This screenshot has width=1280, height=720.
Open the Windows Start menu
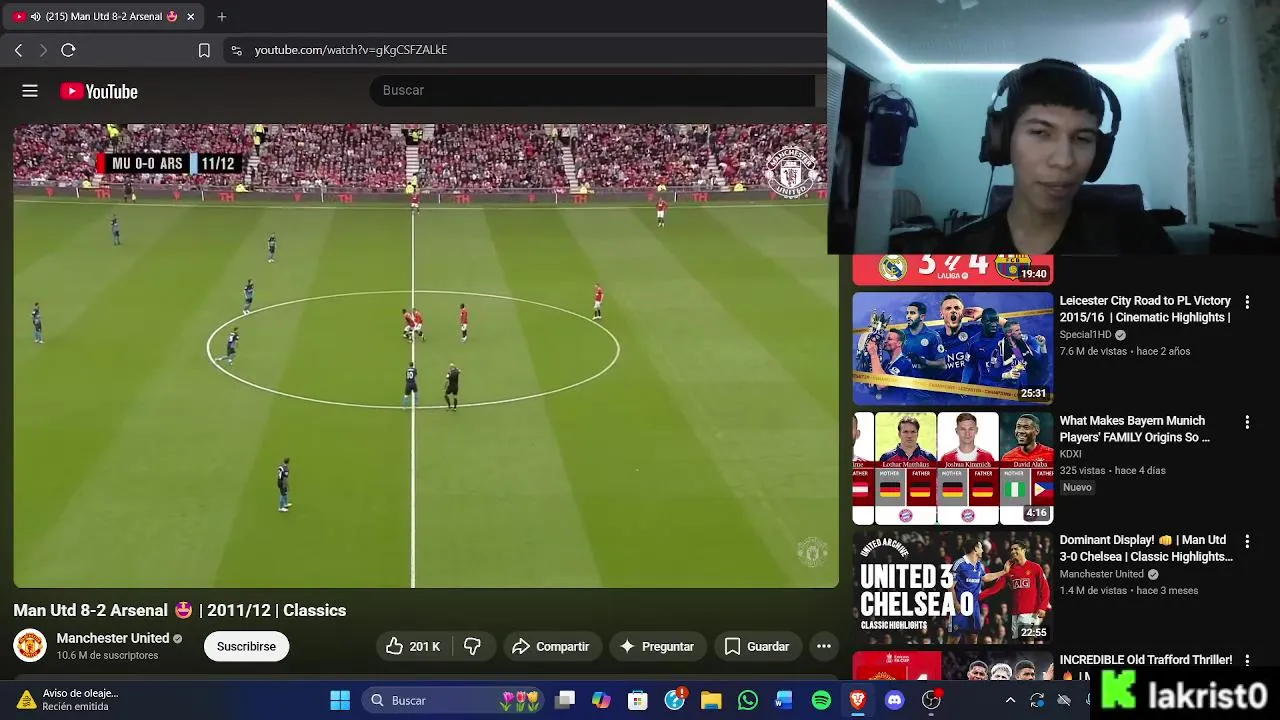[340, 700]
